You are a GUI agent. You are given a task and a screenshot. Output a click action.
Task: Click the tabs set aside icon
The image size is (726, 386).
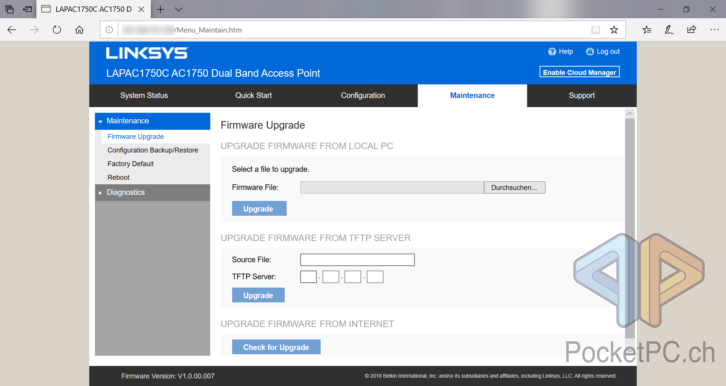(9, 9)
